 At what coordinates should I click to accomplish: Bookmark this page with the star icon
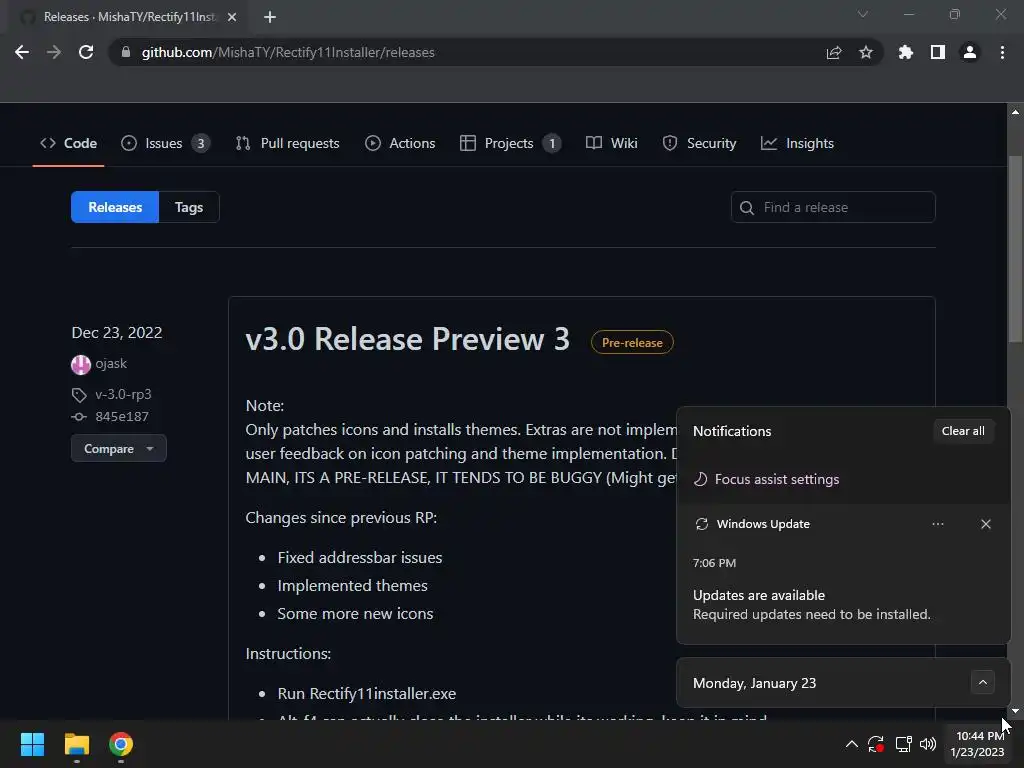(865, 52)
